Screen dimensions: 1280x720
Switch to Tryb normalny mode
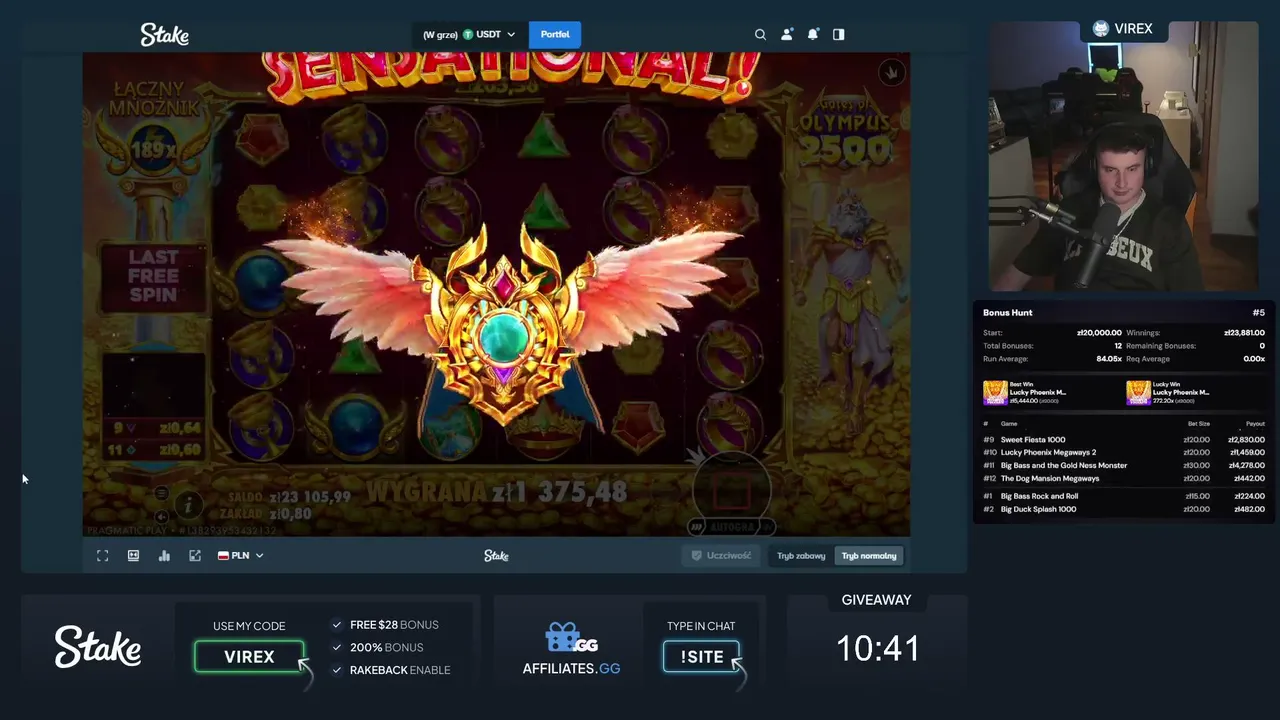pos(869,555)
